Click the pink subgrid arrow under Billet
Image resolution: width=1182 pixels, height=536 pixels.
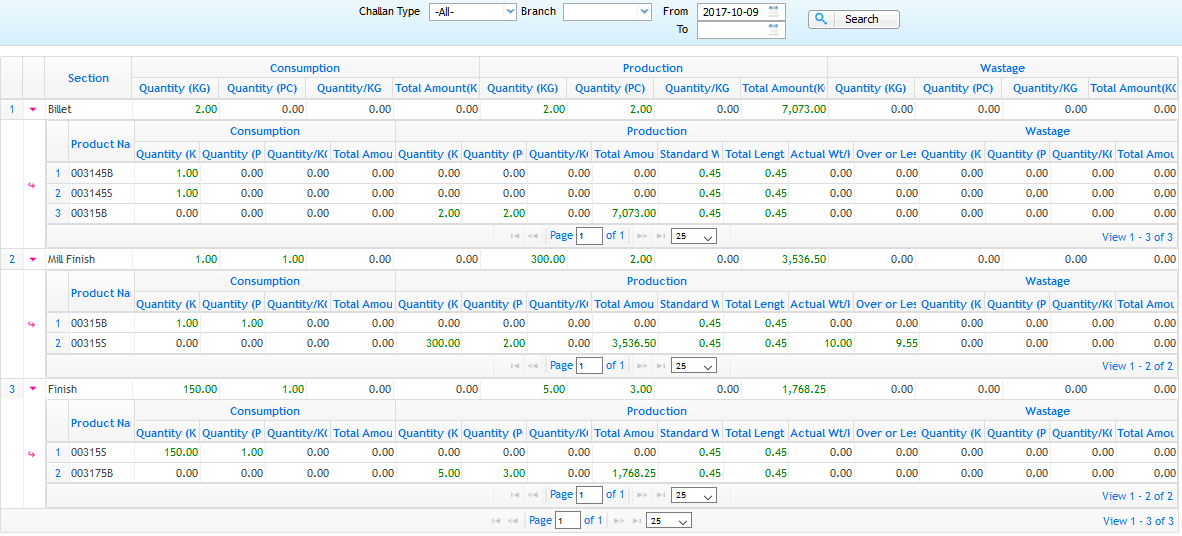tap(32, 185)
